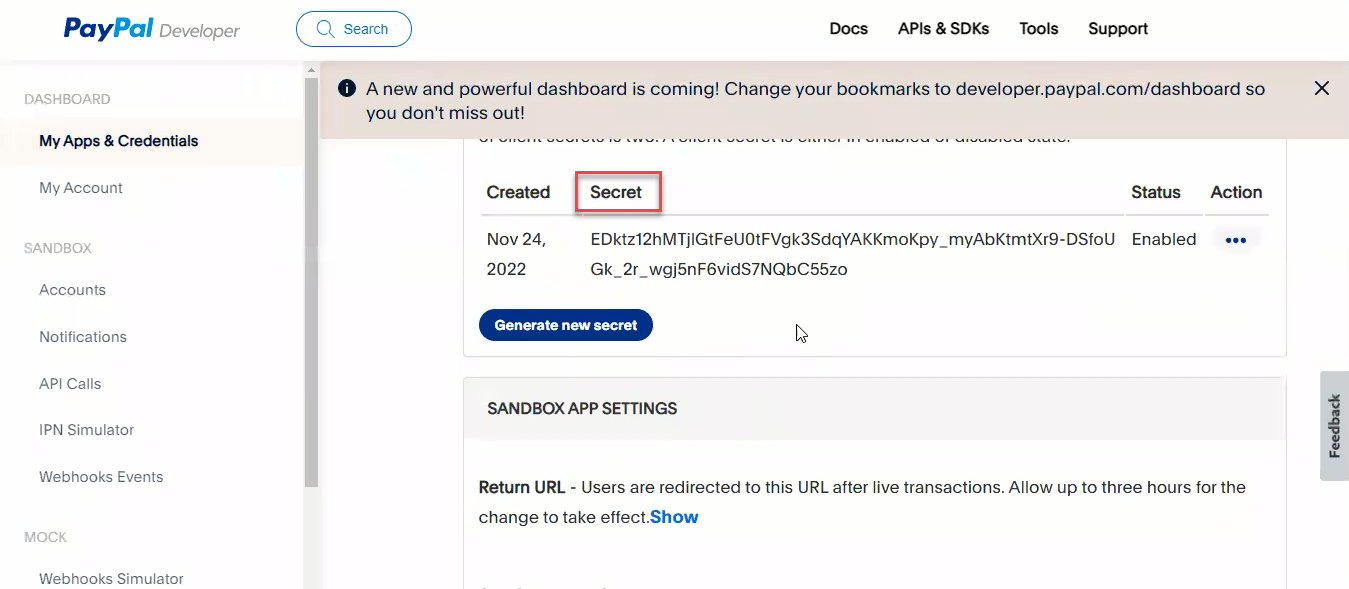Viewport: 1349px width, 589px height.
Task: Open the APIs & SDKs menu
Action: (943, 29)
